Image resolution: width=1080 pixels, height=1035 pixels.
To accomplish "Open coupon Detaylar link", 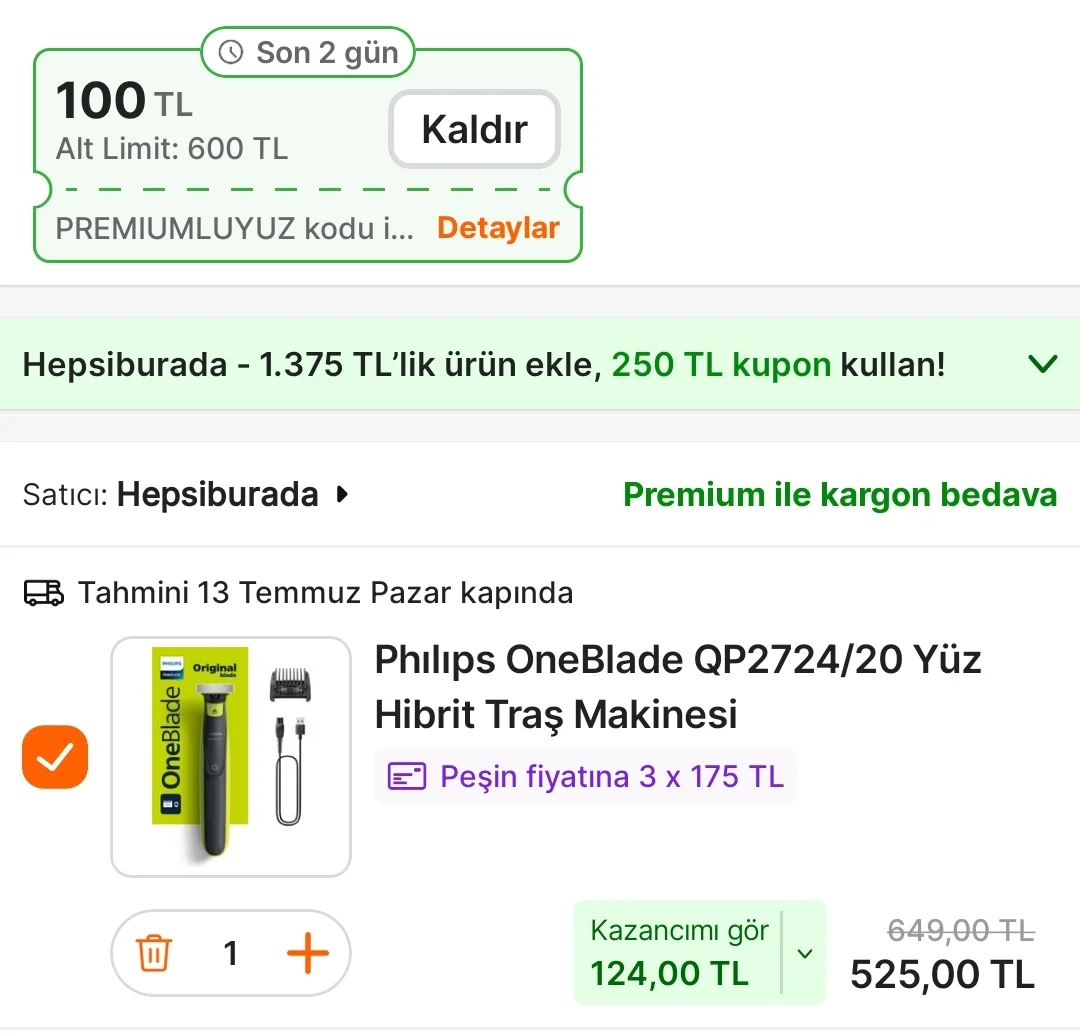I will 498,228.
